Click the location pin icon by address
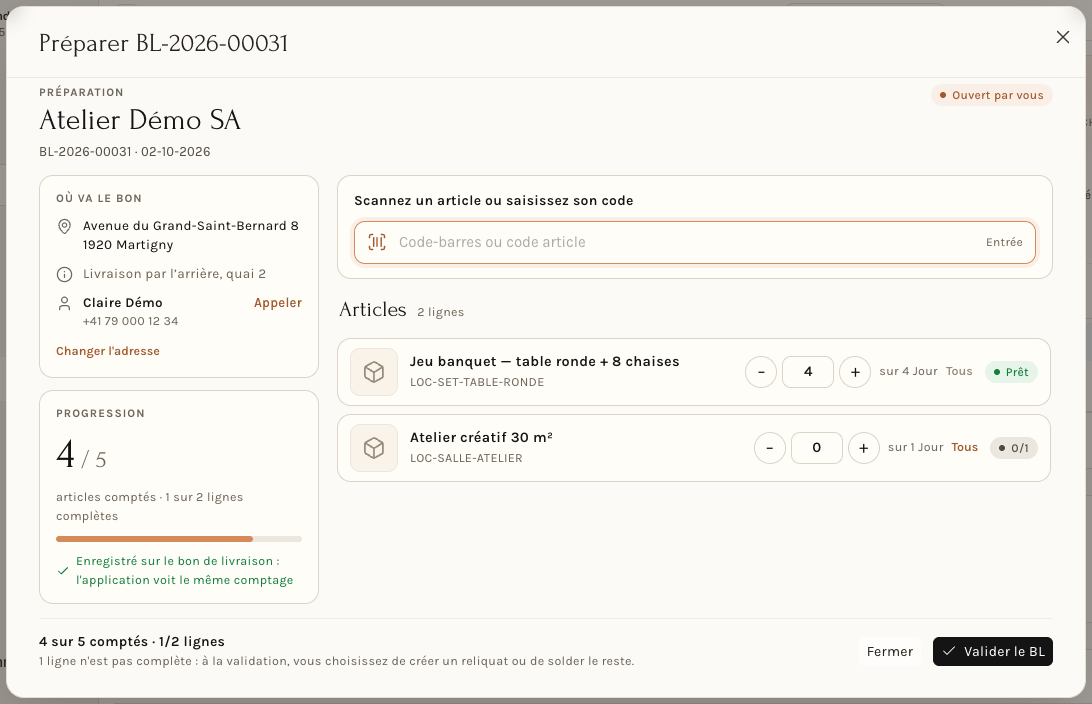This screenshot has height=704, width=1092. [x=64, y=226]
